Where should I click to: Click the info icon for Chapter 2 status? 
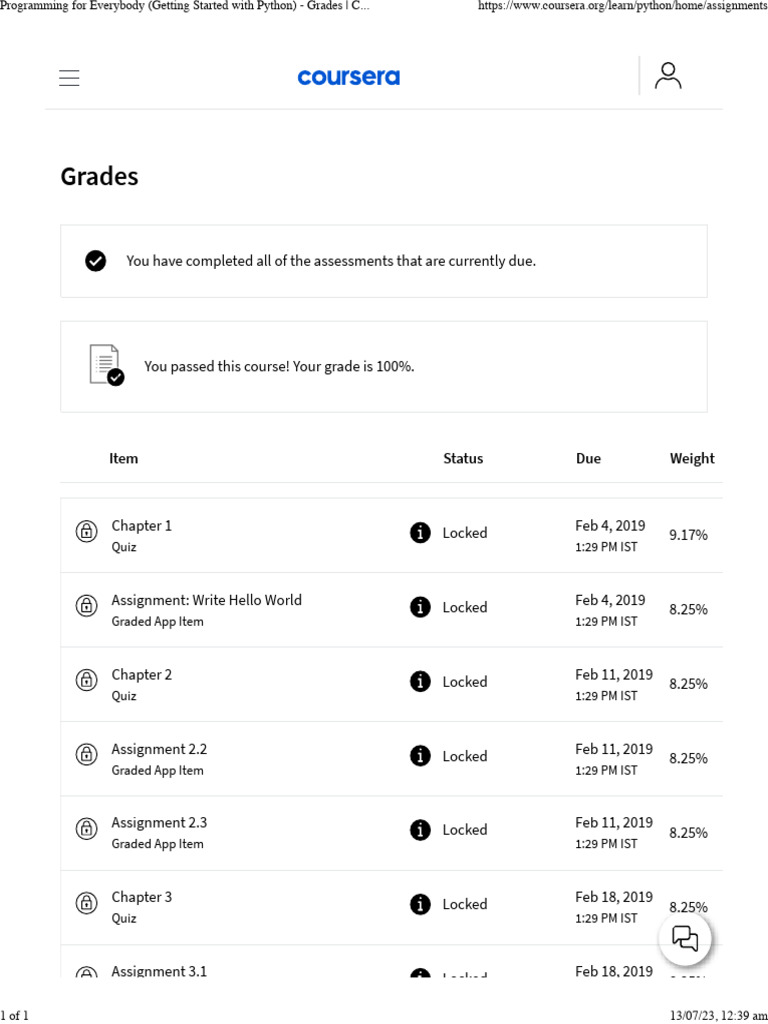[421, 682]
